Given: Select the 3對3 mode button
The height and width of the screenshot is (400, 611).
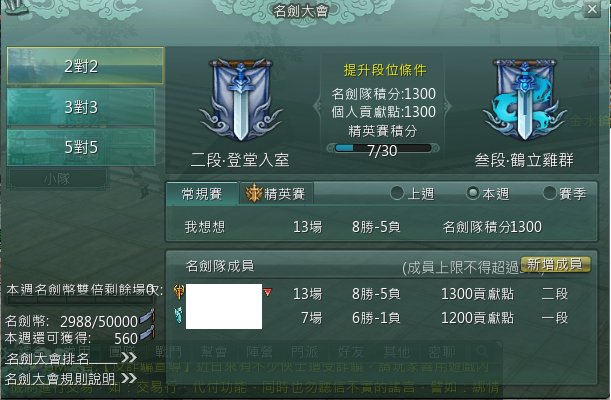Looking at the screenshot, I should tap(81, 107).
